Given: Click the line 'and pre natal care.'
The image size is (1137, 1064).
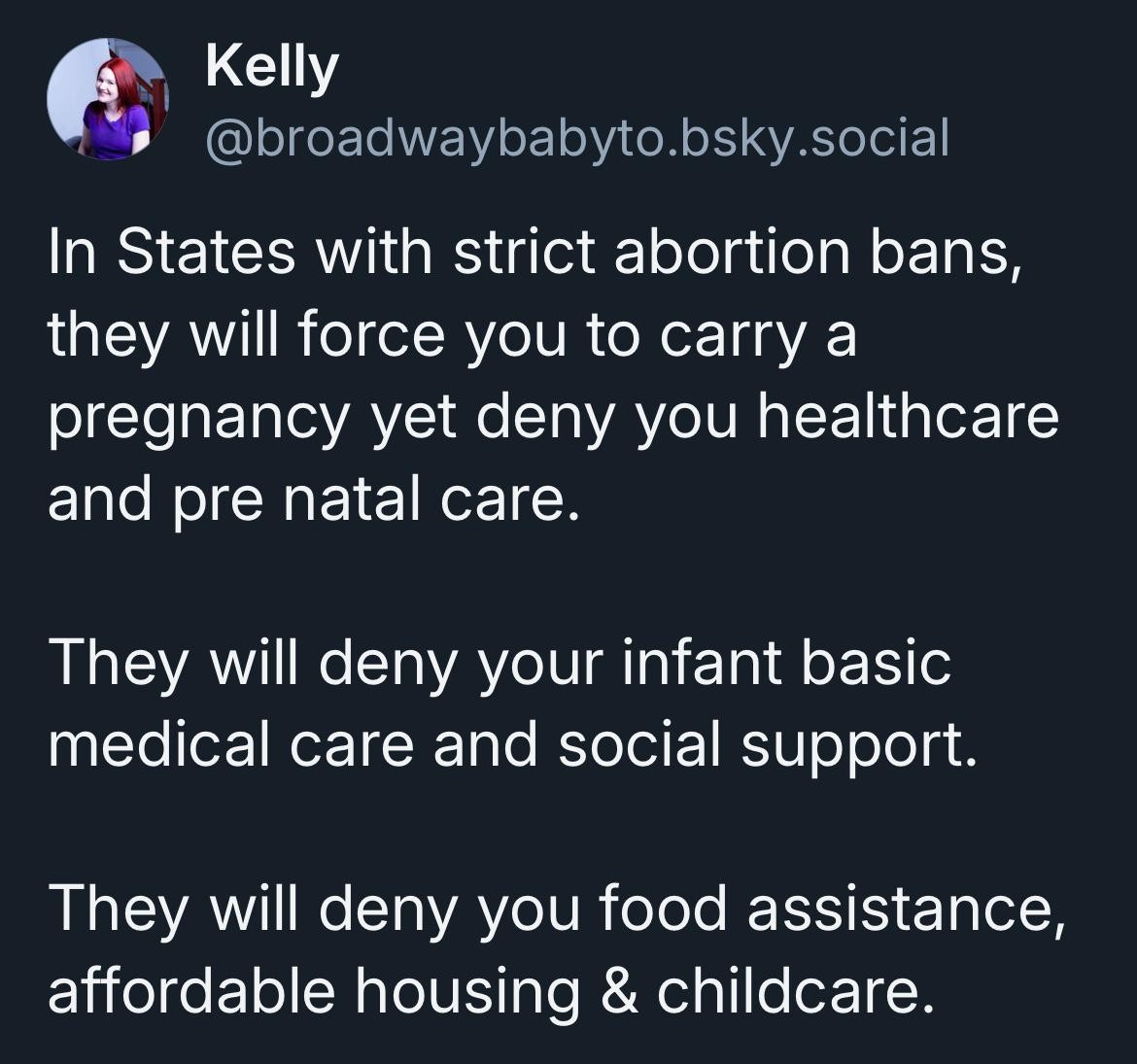Looking at the screenshot, I should (x=313, y=498).
